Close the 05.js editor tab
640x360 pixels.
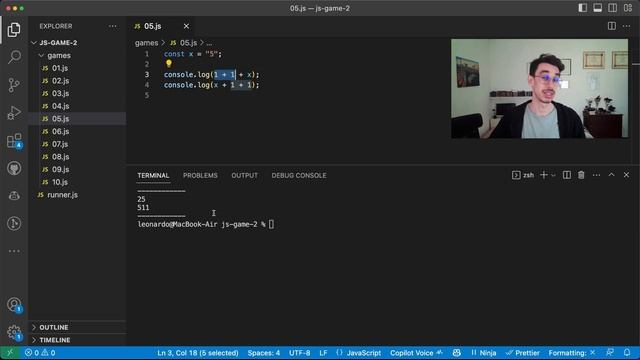(186, 26)
